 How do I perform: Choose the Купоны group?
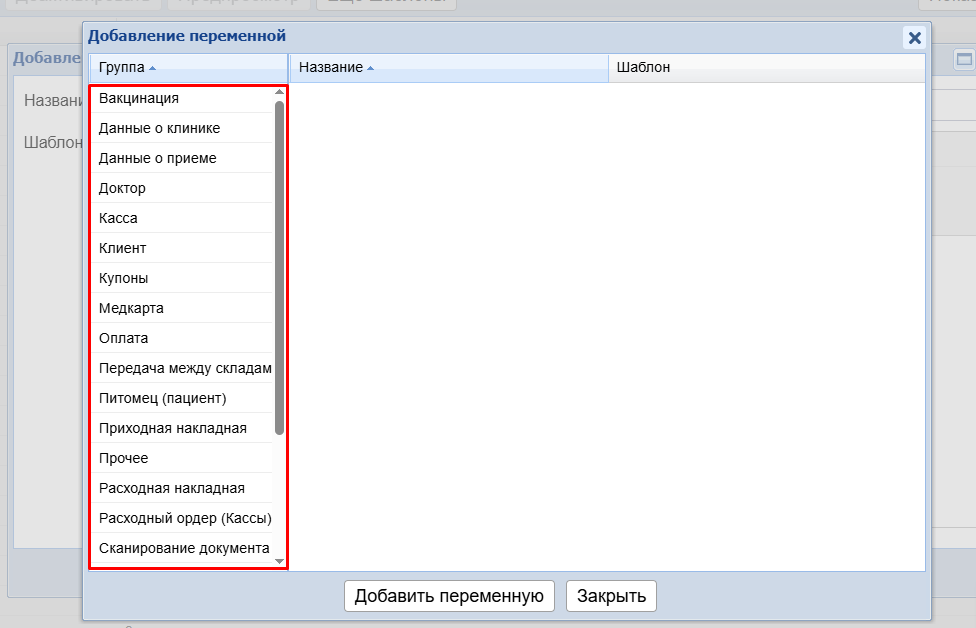(x=123, y=278)
